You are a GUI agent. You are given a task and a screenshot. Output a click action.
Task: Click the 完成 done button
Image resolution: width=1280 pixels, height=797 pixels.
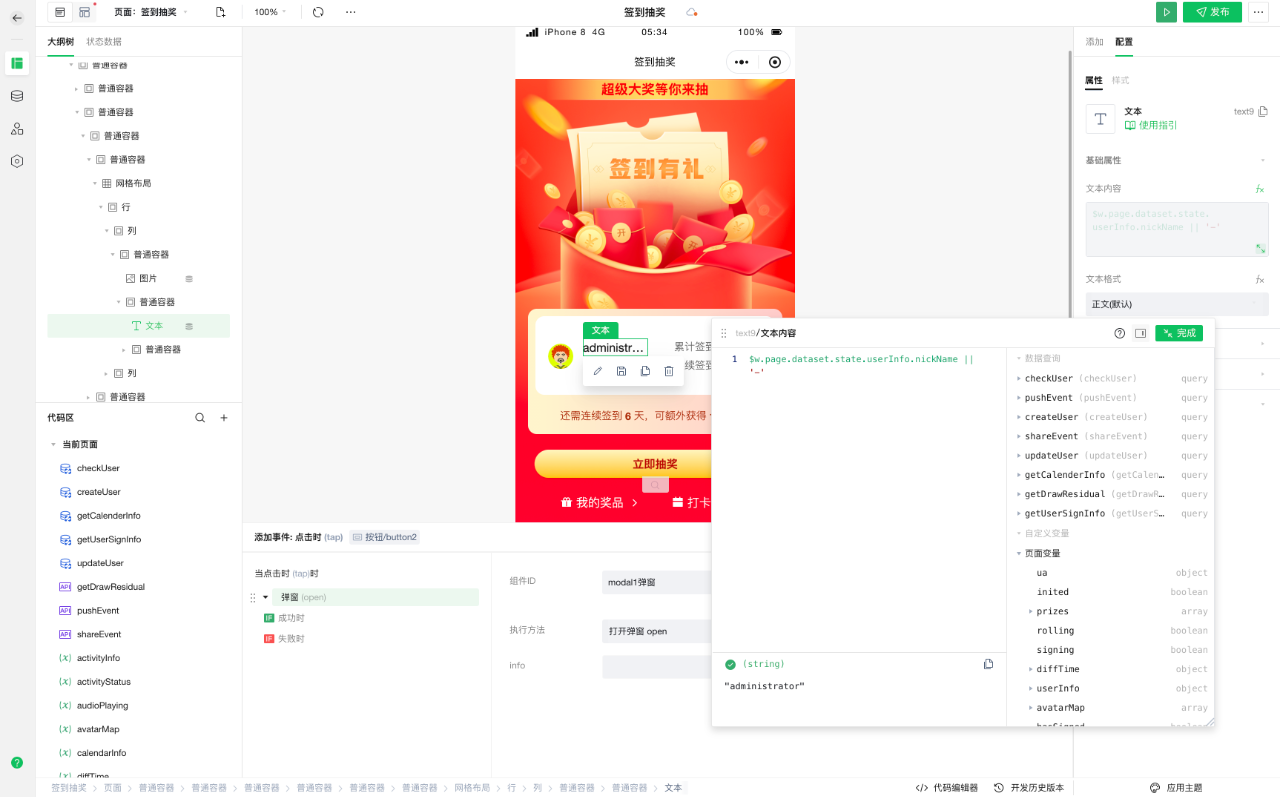click(x=1179, y=333)
